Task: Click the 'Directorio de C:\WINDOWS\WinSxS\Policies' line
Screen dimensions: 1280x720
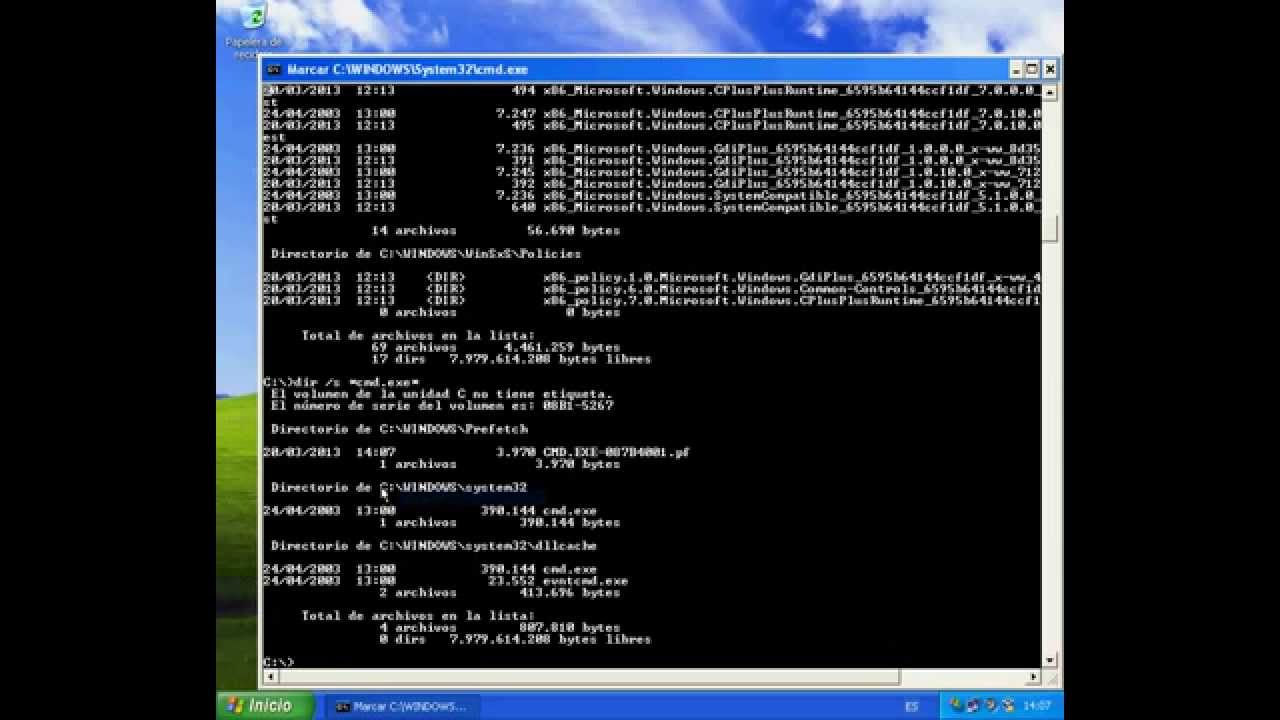Action: pyautogui.click(x=426, y=254)
